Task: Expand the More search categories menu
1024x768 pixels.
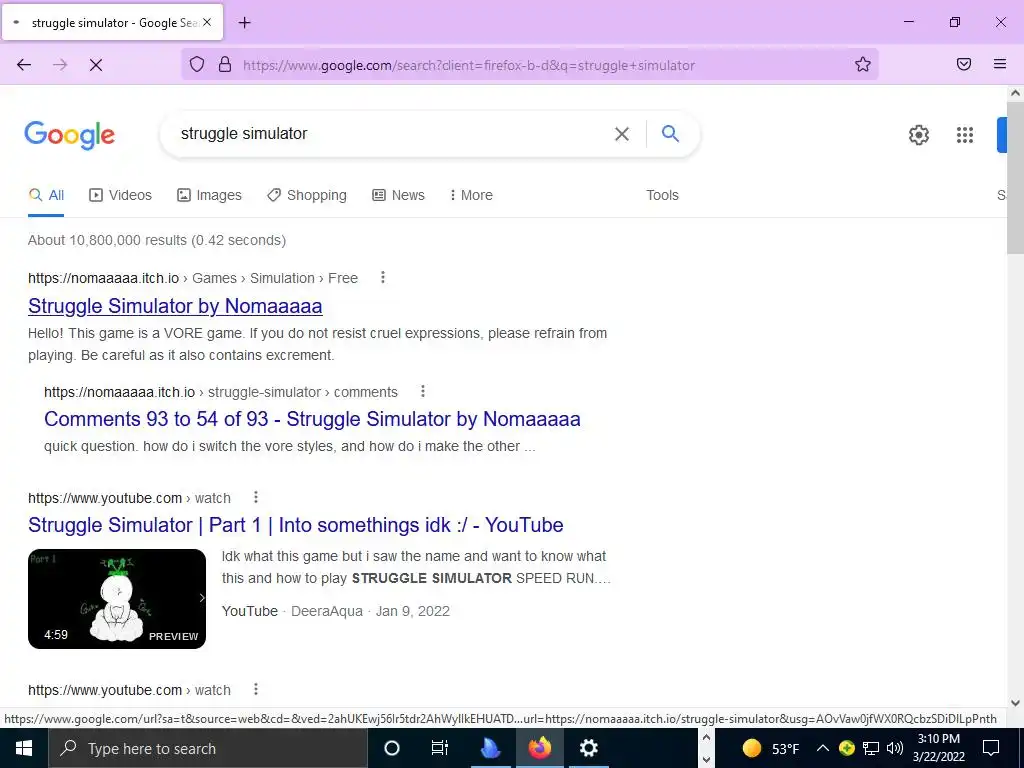Action: (x=471, y=195)
